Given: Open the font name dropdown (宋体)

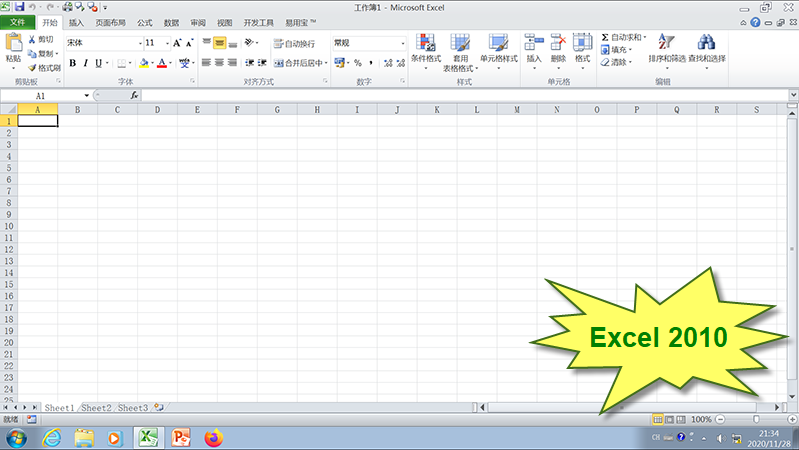Looking at the screenshot, I should (140, 43).
